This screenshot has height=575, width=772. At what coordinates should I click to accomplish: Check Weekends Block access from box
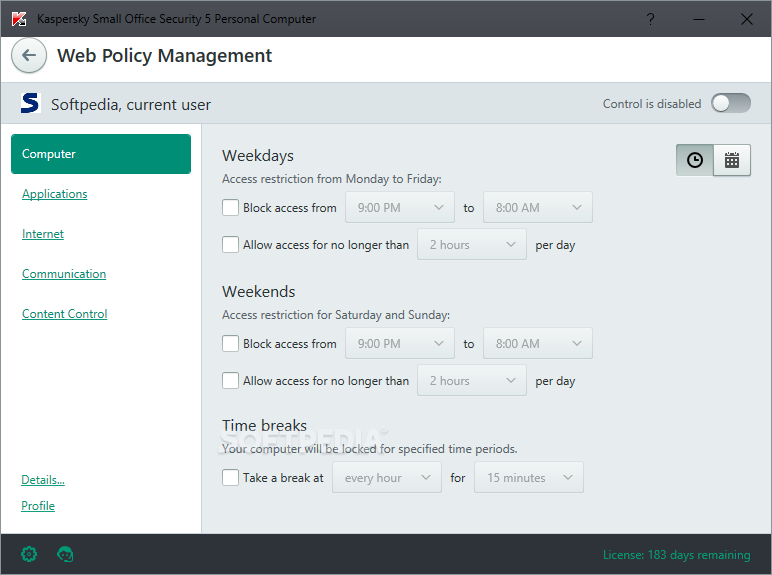point(230,343)
